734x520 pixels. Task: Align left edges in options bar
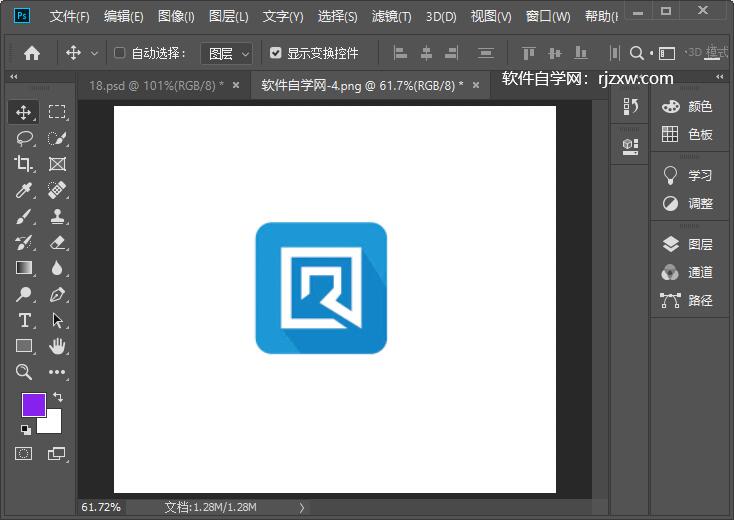(400, 53)
